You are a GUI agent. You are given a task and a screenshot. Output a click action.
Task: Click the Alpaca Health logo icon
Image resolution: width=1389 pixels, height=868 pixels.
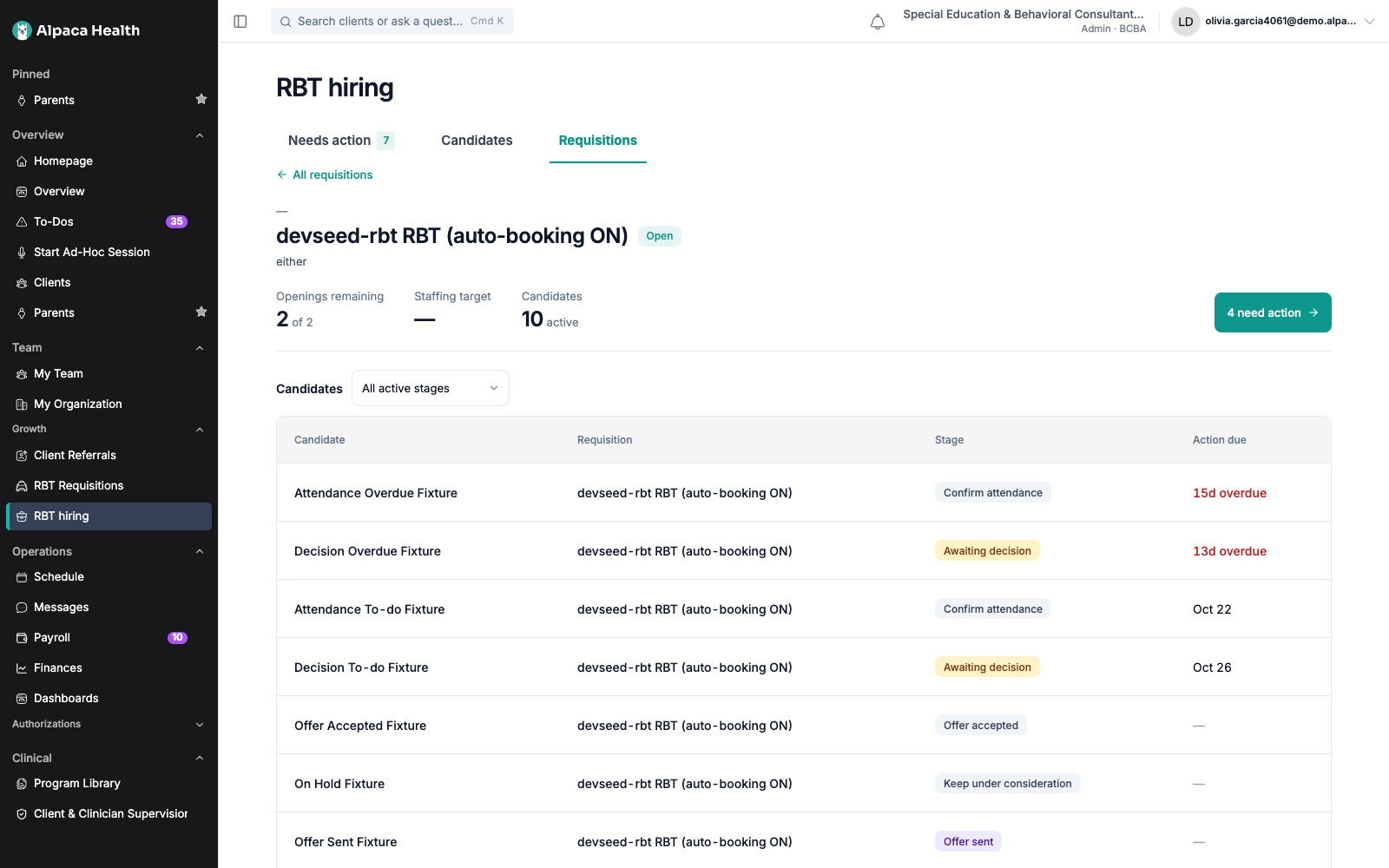[x=22, y=30]
